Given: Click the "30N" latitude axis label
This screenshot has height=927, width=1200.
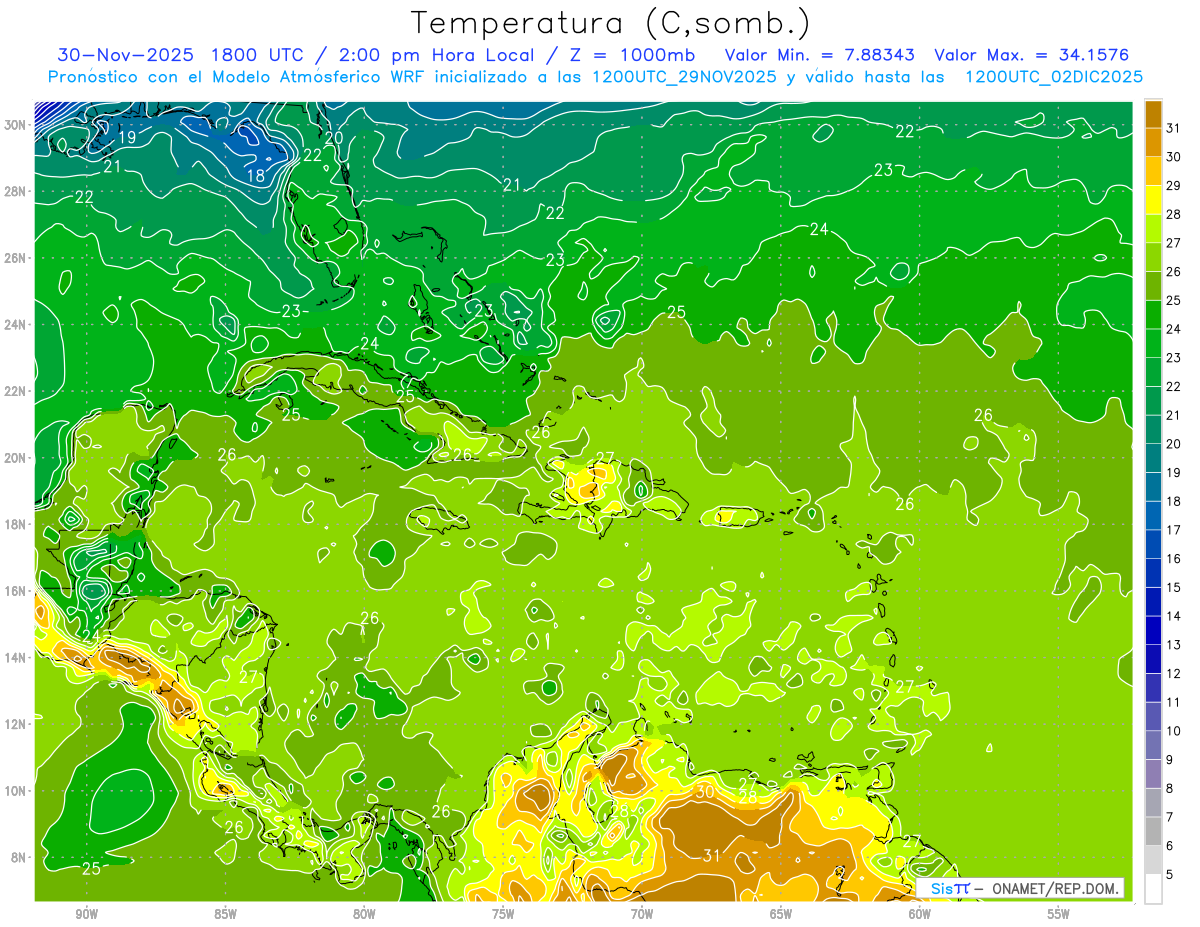Looking at the screenshot, I should click(16, 125).
